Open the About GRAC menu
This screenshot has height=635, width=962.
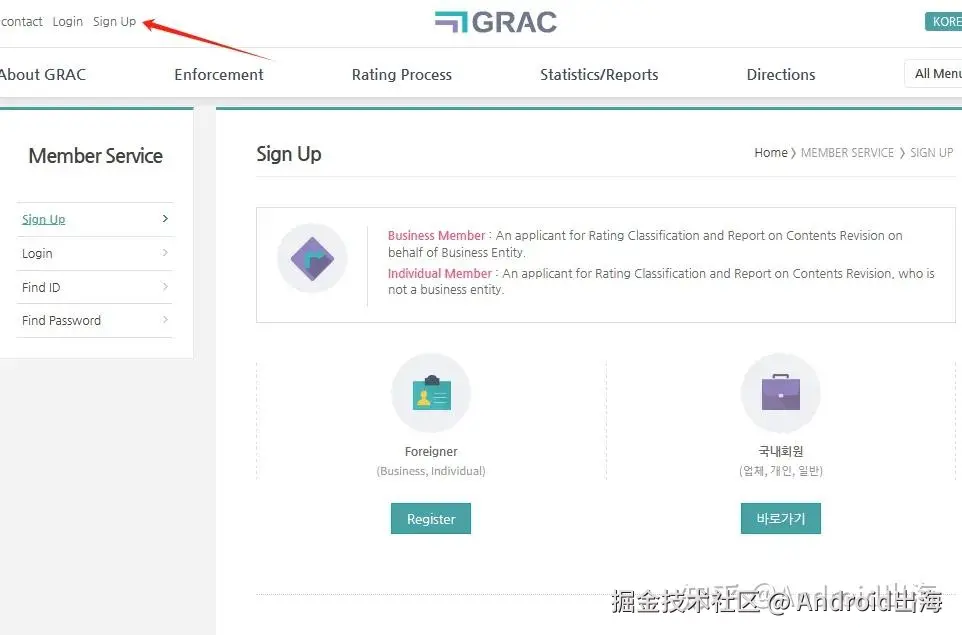[x=43, y=74]
